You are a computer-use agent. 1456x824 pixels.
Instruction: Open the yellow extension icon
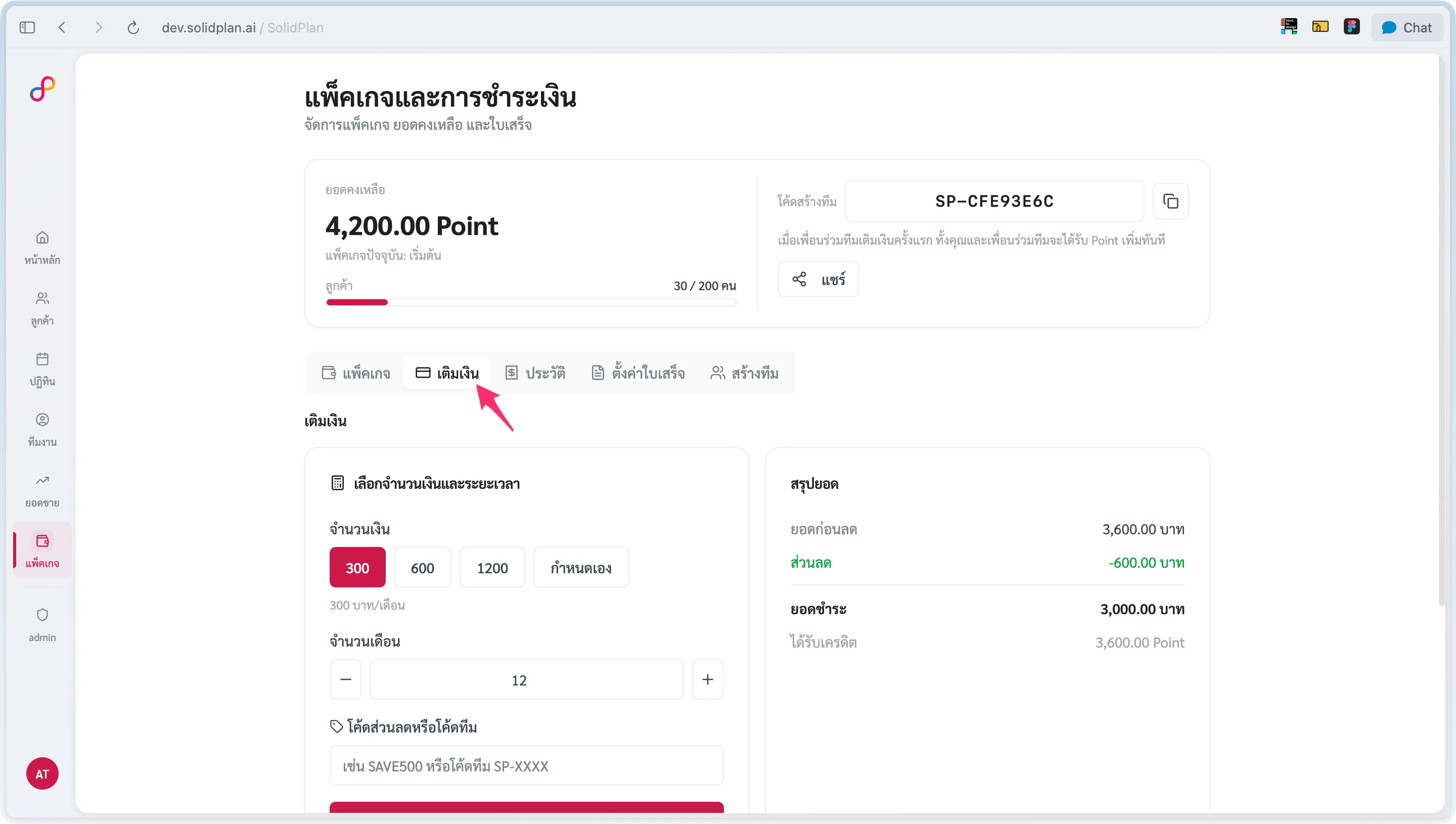coord(1320,27)
